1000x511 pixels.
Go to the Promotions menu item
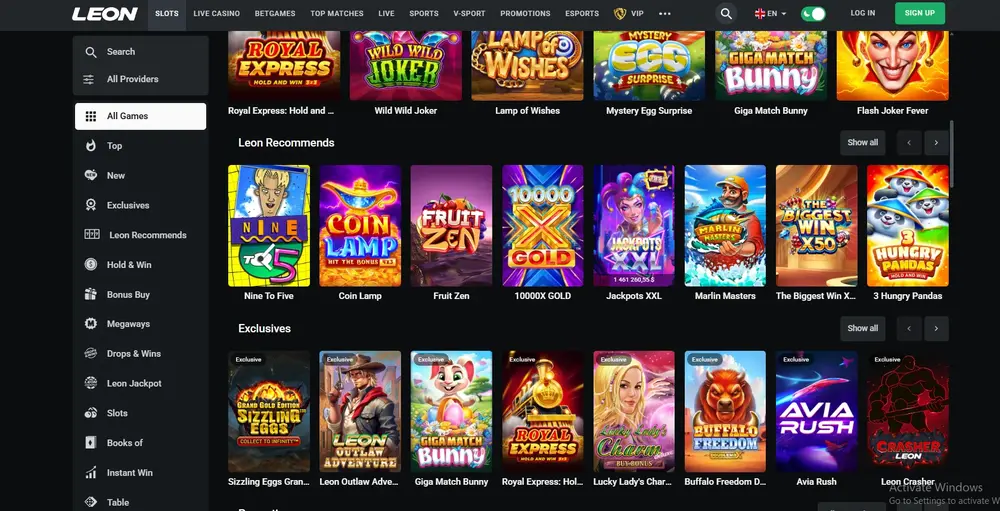525,13
